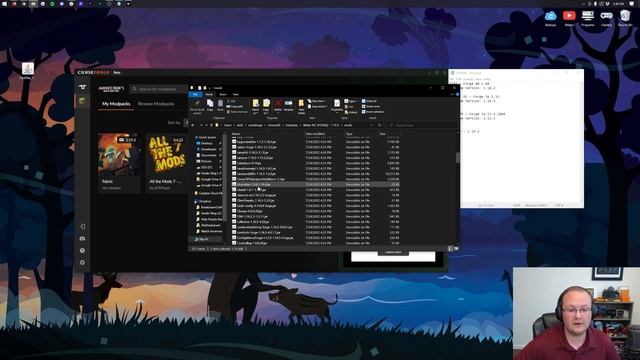Click the Up arrow in Explorer navigation

click(211, 125)
